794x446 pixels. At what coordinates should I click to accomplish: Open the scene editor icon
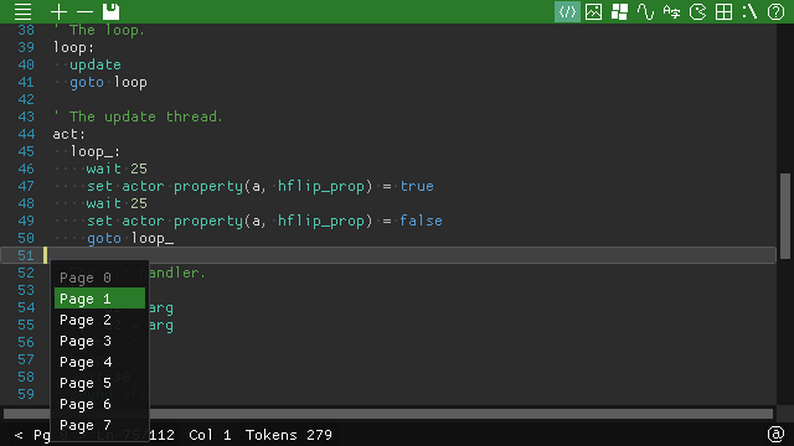(x=749, y=12)
